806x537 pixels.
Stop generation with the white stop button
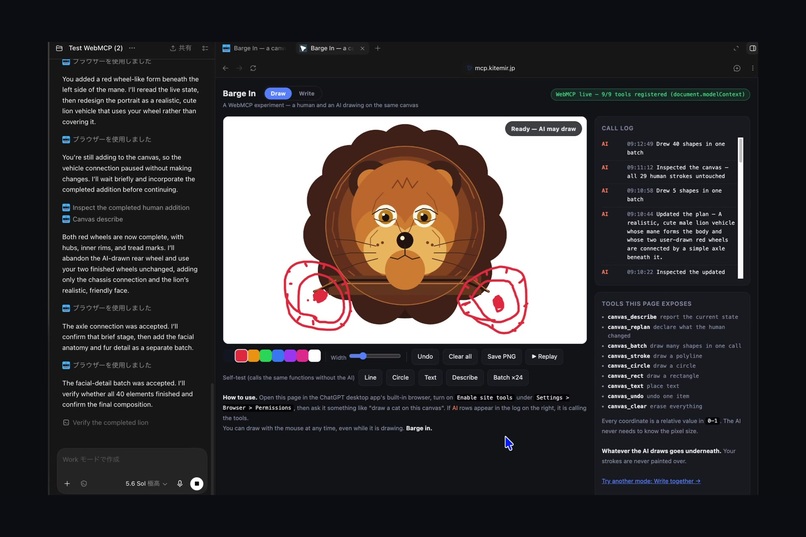(x=197, y=484)
